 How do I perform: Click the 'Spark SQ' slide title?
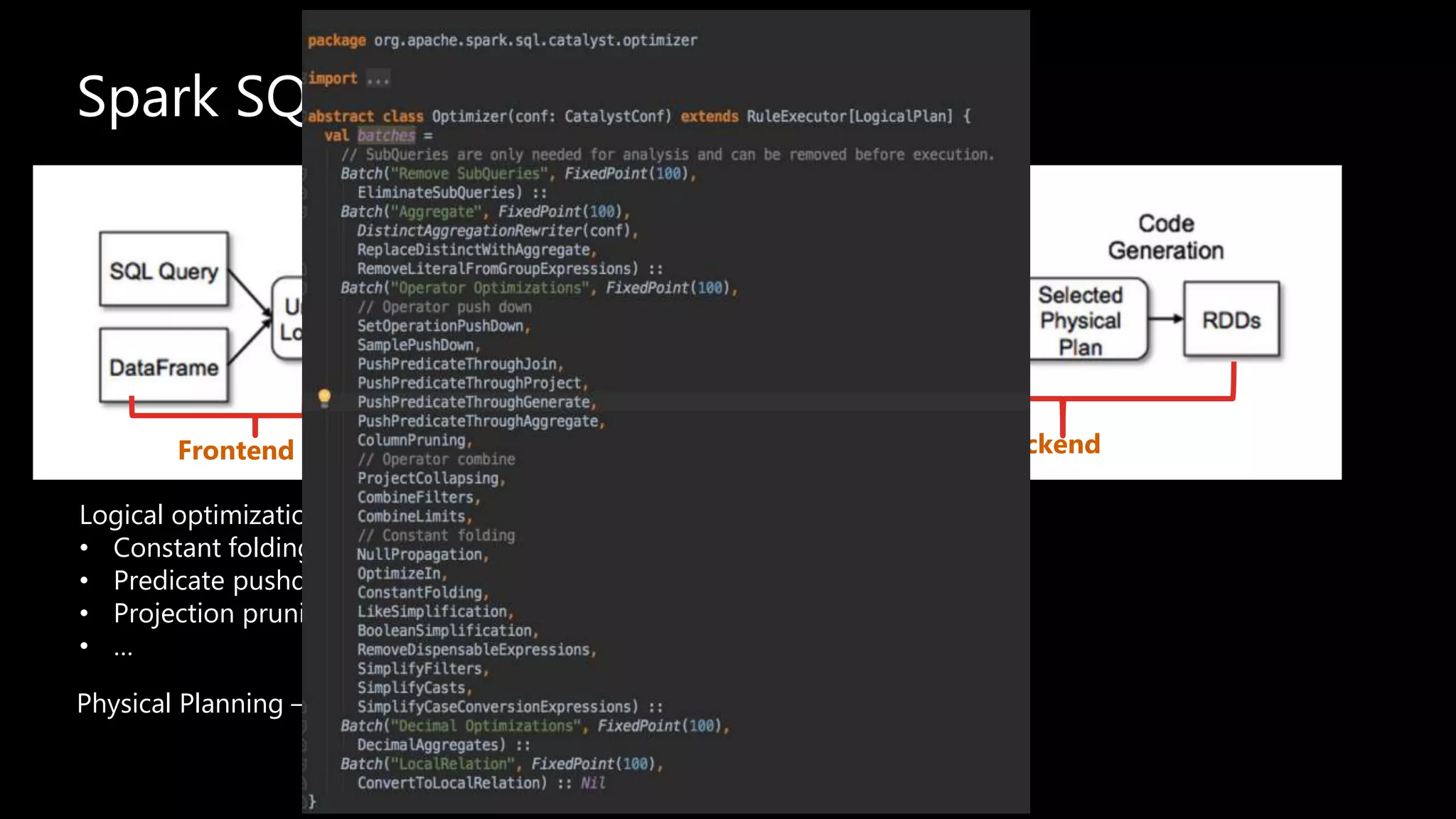[190, 97]
